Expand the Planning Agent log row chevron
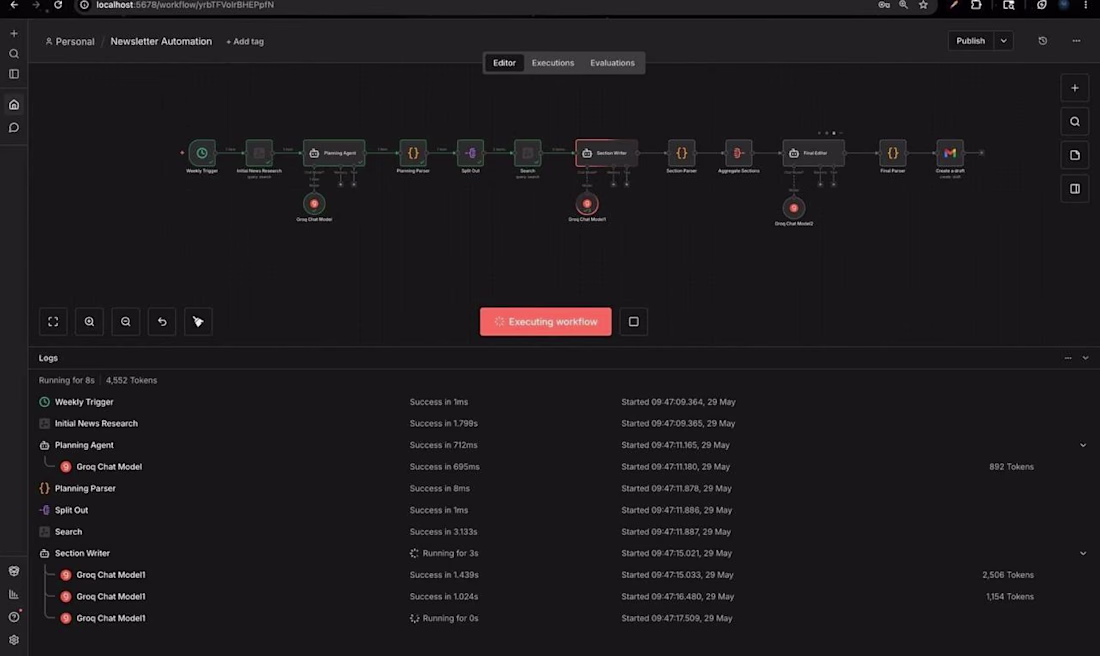 coord(1083,445)
